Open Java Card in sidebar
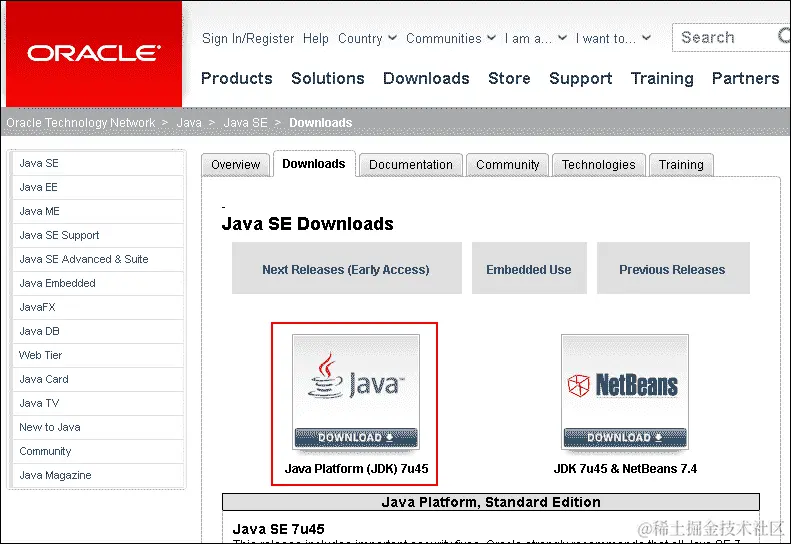Viewport: 791px width, 544px height. pyautogui.click(x=98, y=379)
